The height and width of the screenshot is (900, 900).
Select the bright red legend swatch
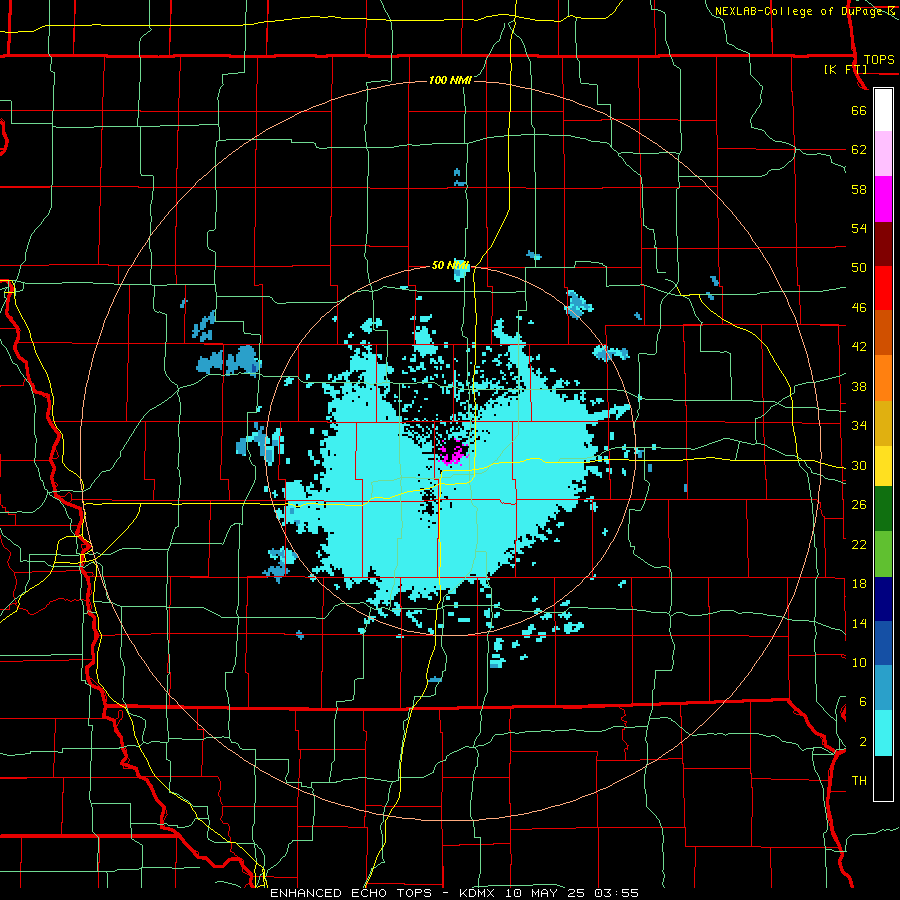[883, 288]
